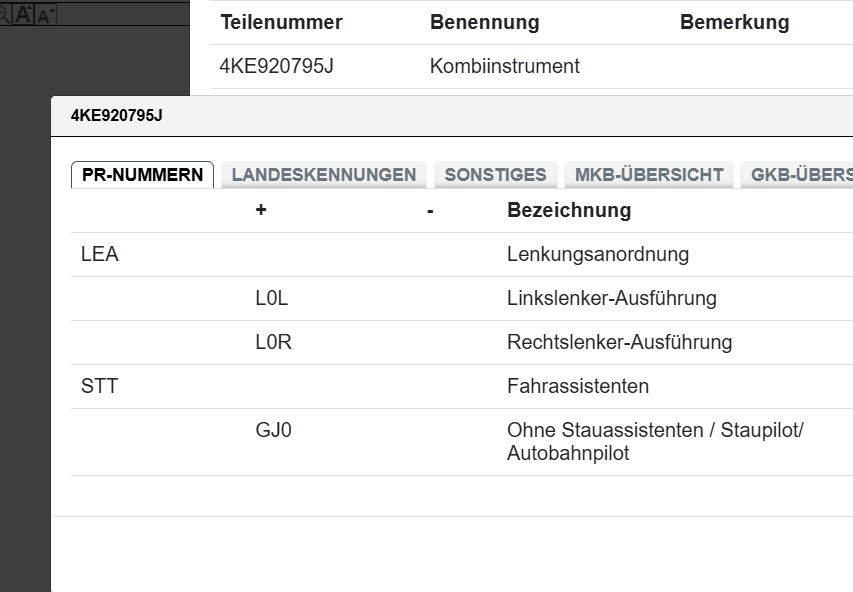Select the SONSTIGES tab
The image size is (853, 592).
click(x=495, y=175)
